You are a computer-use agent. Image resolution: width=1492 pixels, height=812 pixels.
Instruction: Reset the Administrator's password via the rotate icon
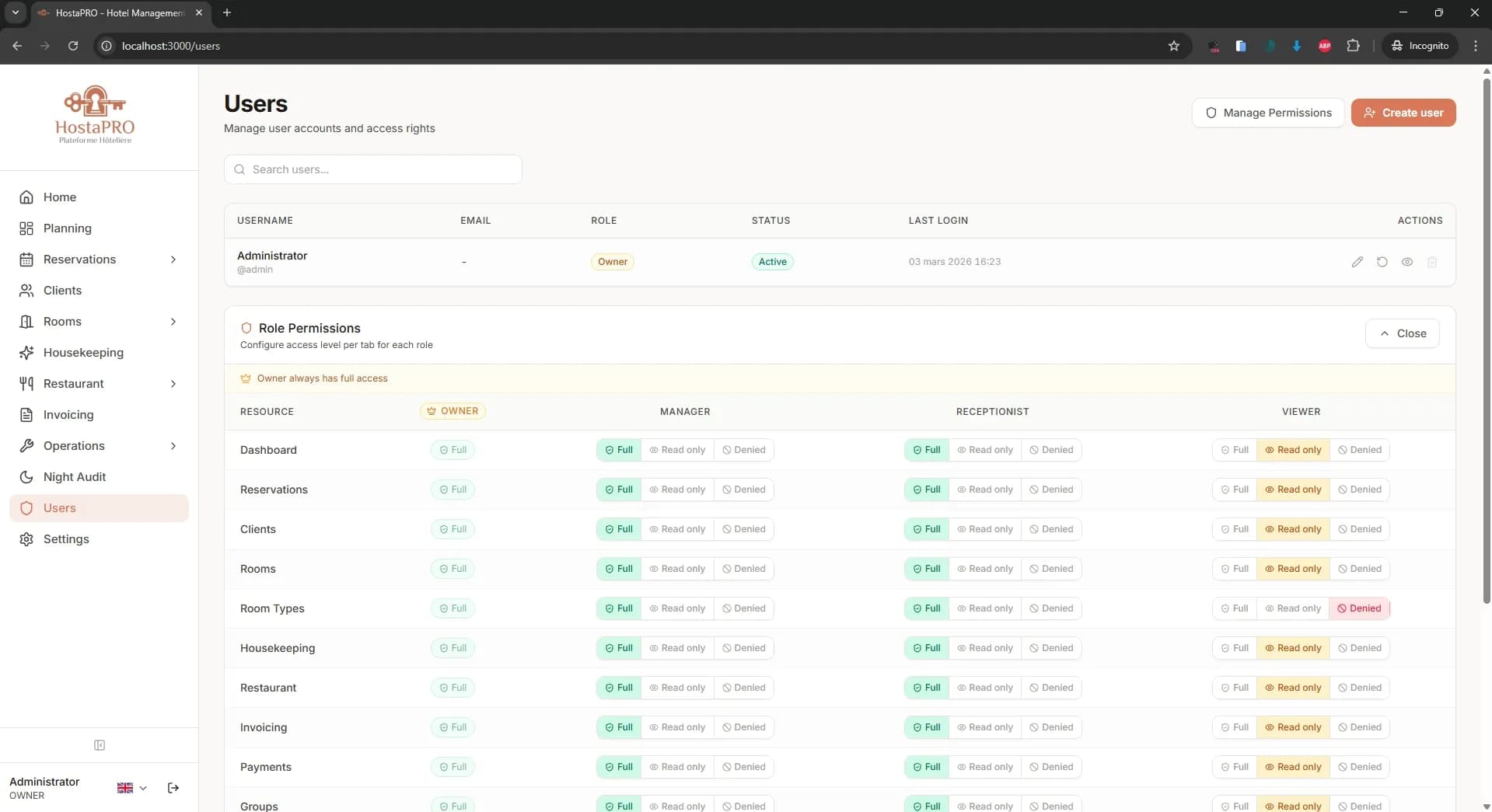[1383, 262]
